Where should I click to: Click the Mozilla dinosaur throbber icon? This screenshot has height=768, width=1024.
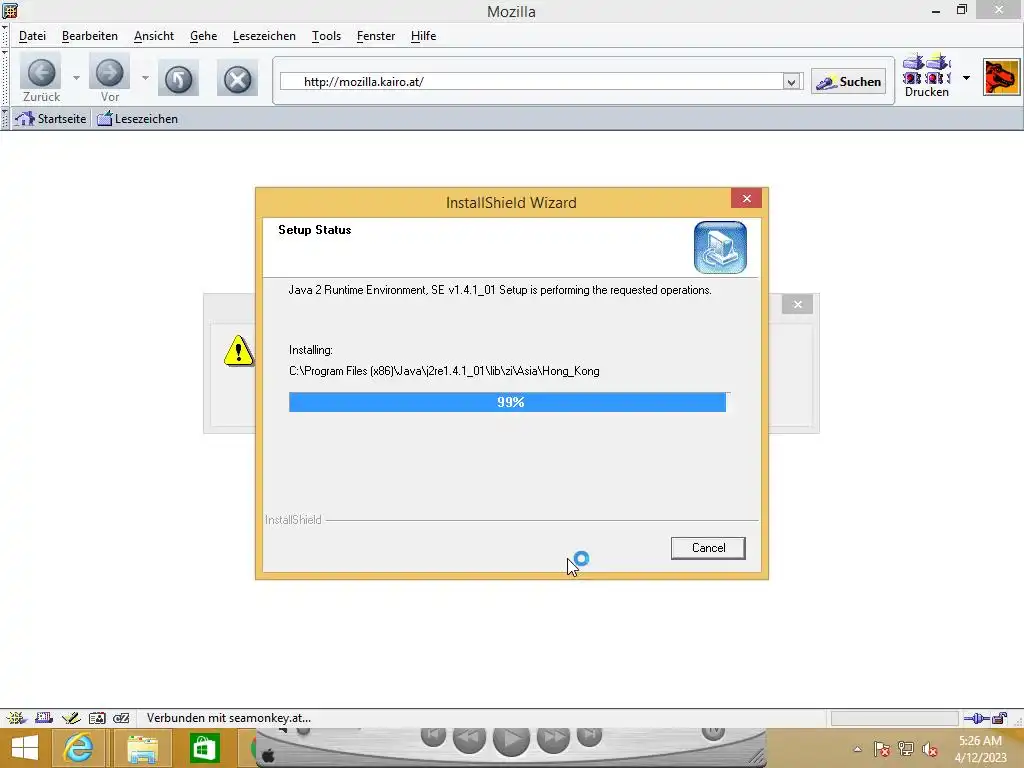tap(1002, 77)
